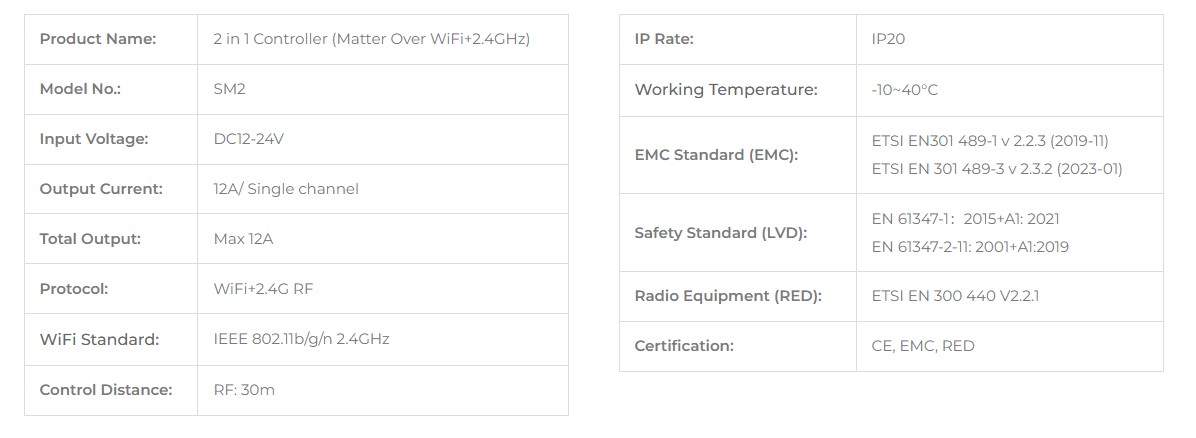Click the Product Name label cell
The image size is (1196, 438).
pos(98,39)
